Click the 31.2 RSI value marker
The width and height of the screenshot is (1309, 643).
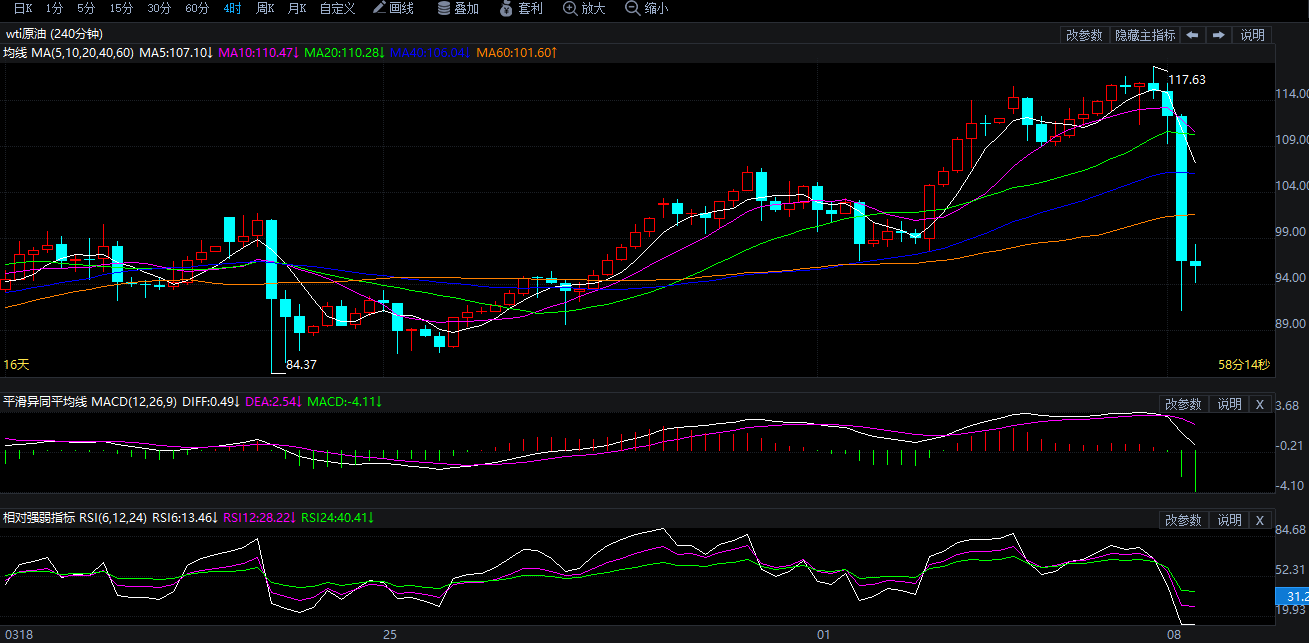[1291, 595]
